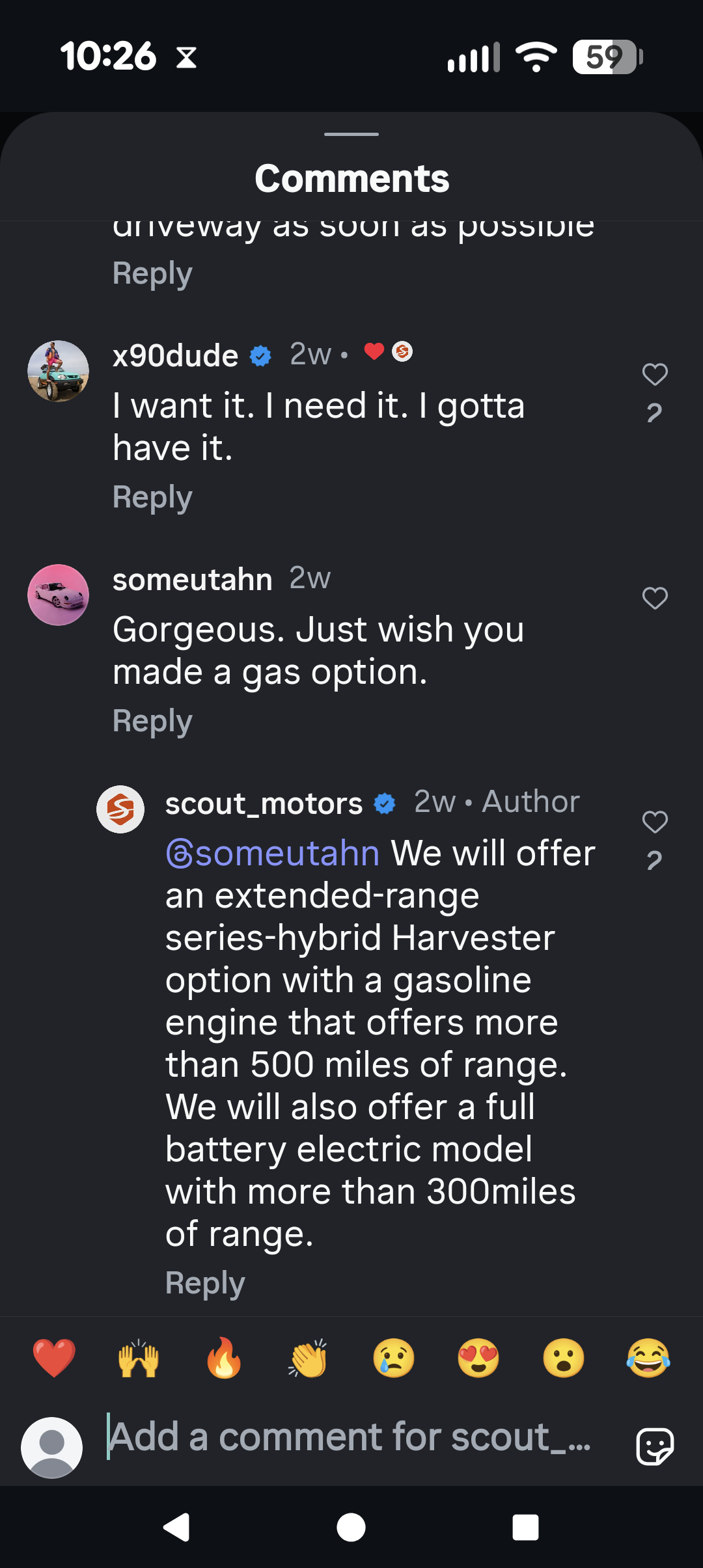Insert the crying face emoji
Image resolution: width=703 pixels, height=1568 pixels.
(x=394, y=1358)
